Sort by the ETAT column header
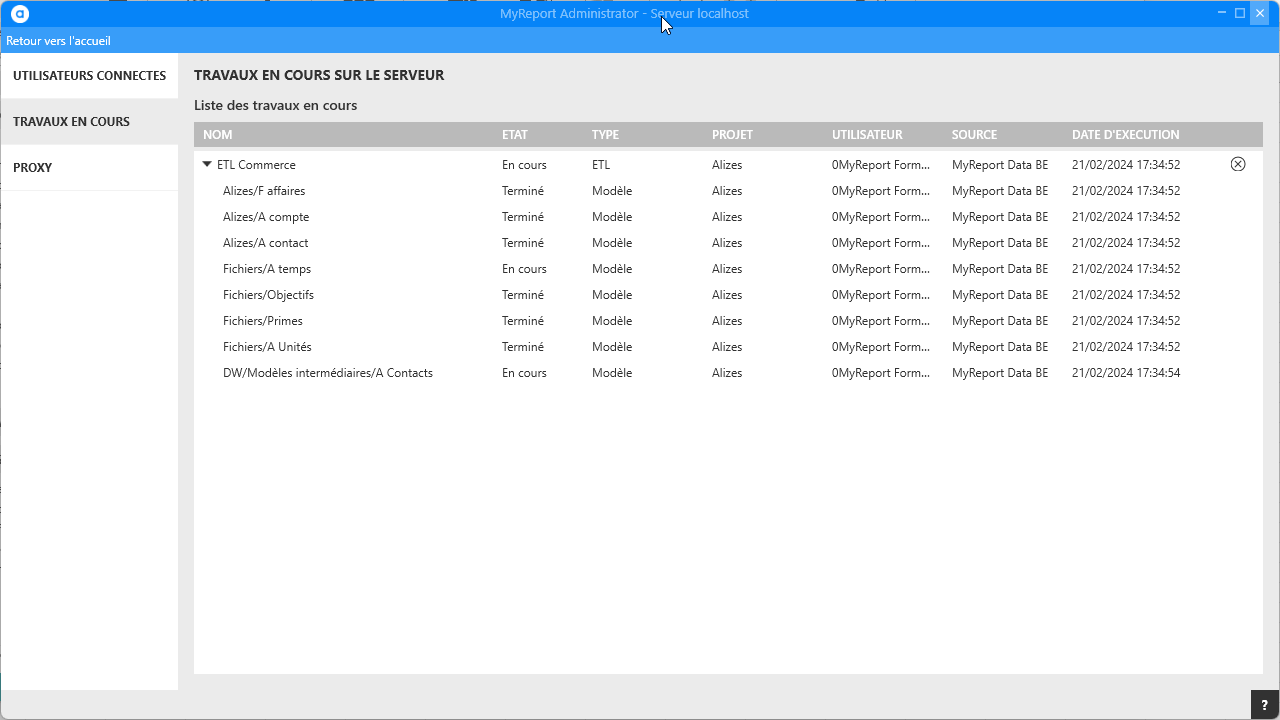The width and height of the screenshot is (1280, 720). coord(514,135)
